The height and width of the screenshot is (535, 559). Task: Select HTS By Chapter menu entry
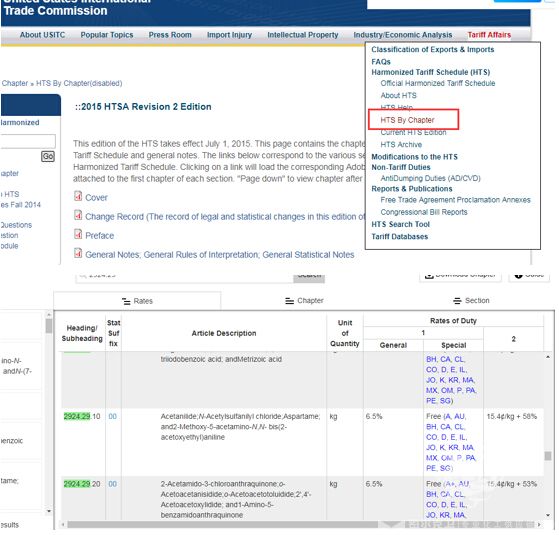pos(407,120)
